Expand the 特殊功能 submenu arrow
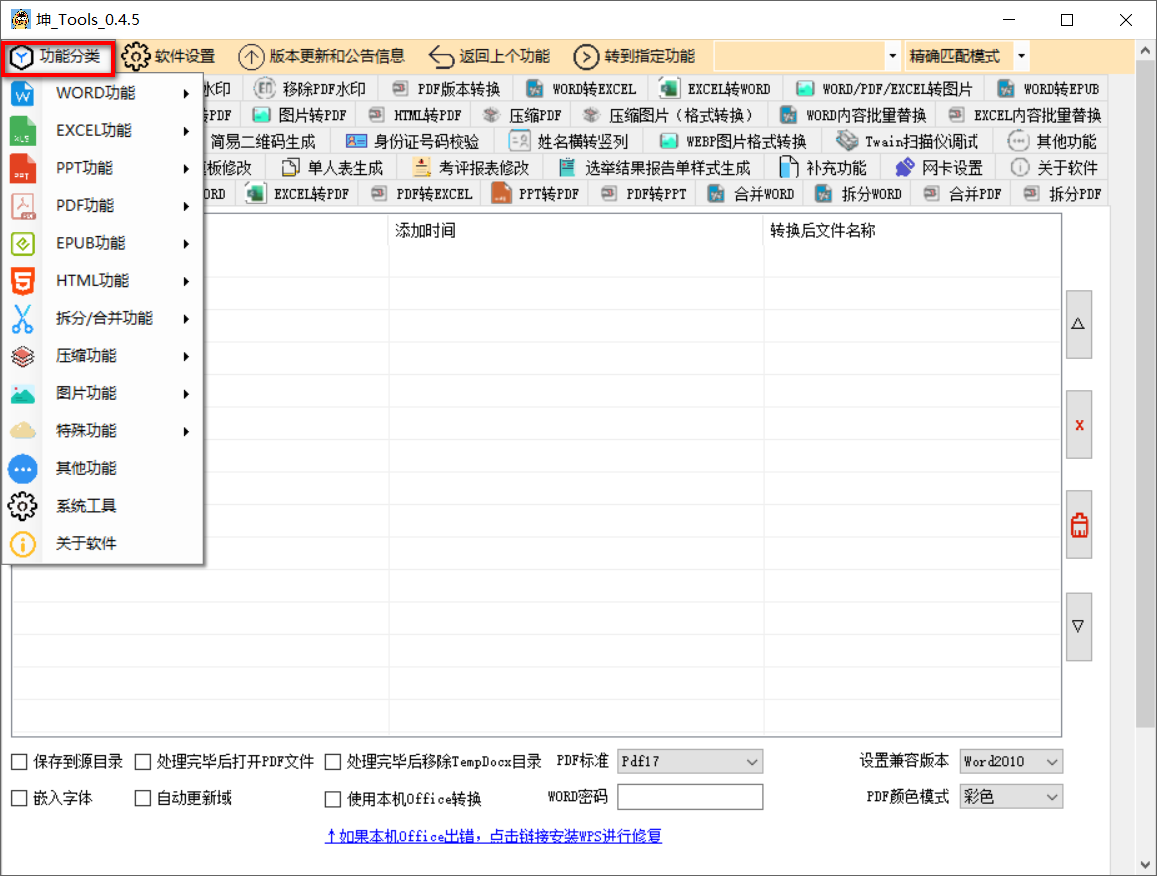Screen dimensions: 1157x876 pyautogui.click(x=187, y=432)
